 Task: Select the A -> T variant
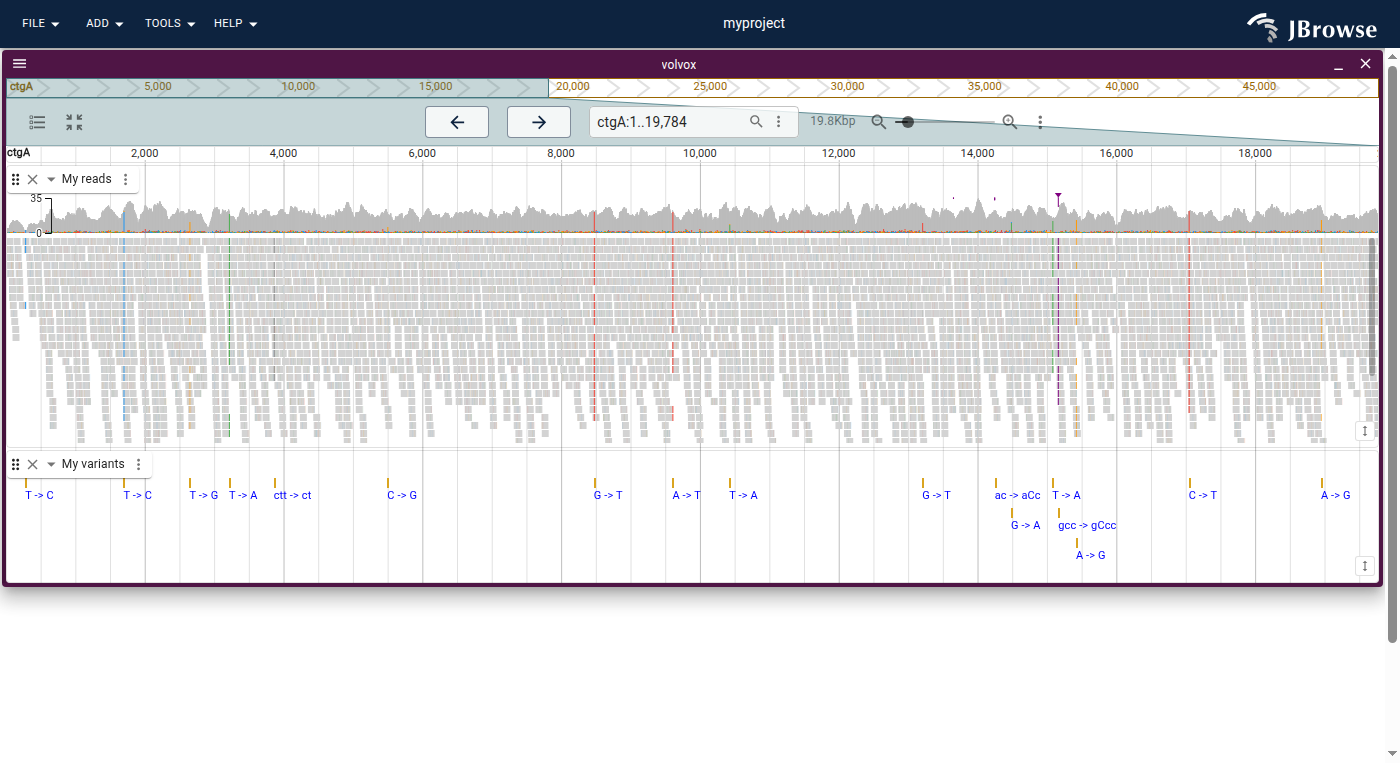687,495
